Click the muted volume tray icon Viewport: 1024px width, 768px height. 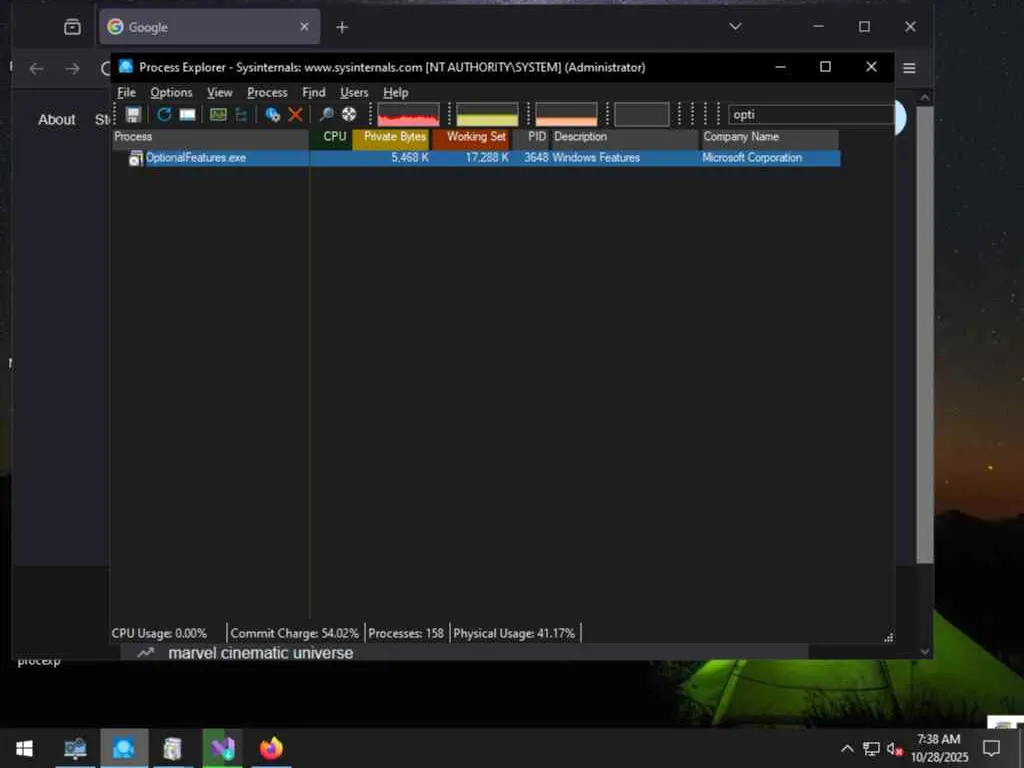pos(895,749)
